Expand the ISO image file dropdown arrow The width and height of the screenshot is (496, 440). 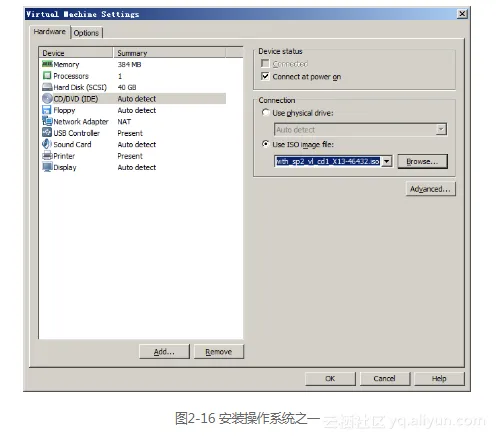(x=386, y=162)
